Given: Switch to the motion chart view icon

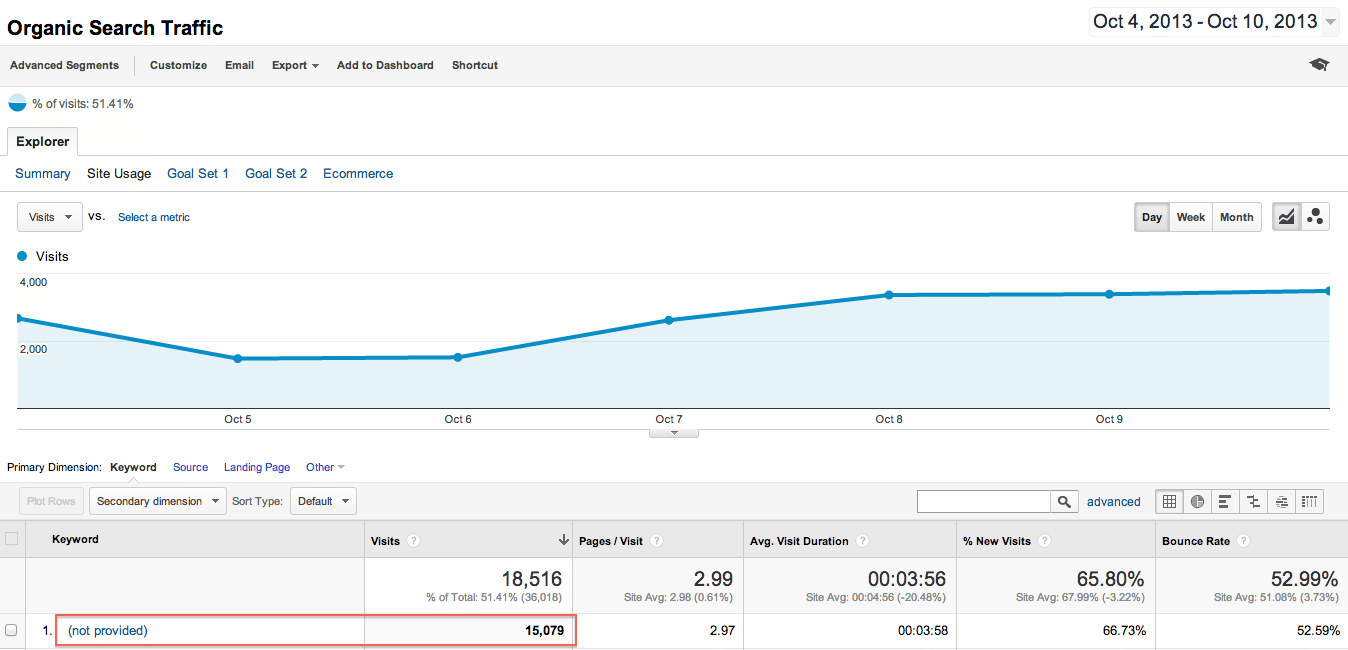Looking at the screenshot, I should 1315,217.
